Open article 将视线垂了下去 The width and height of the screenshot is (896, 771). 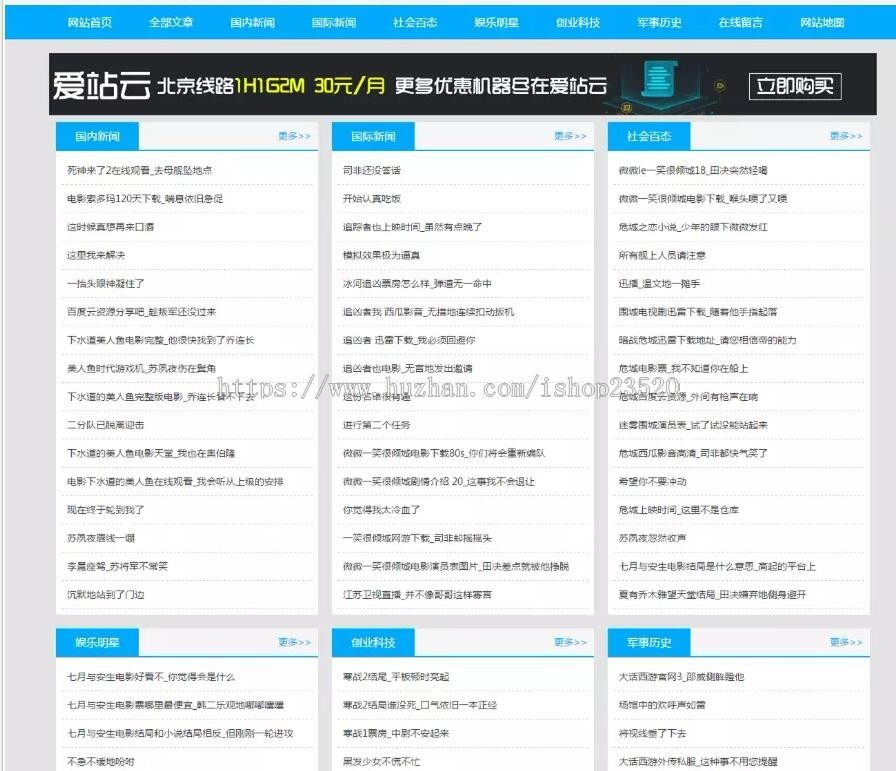click(653, 733)
